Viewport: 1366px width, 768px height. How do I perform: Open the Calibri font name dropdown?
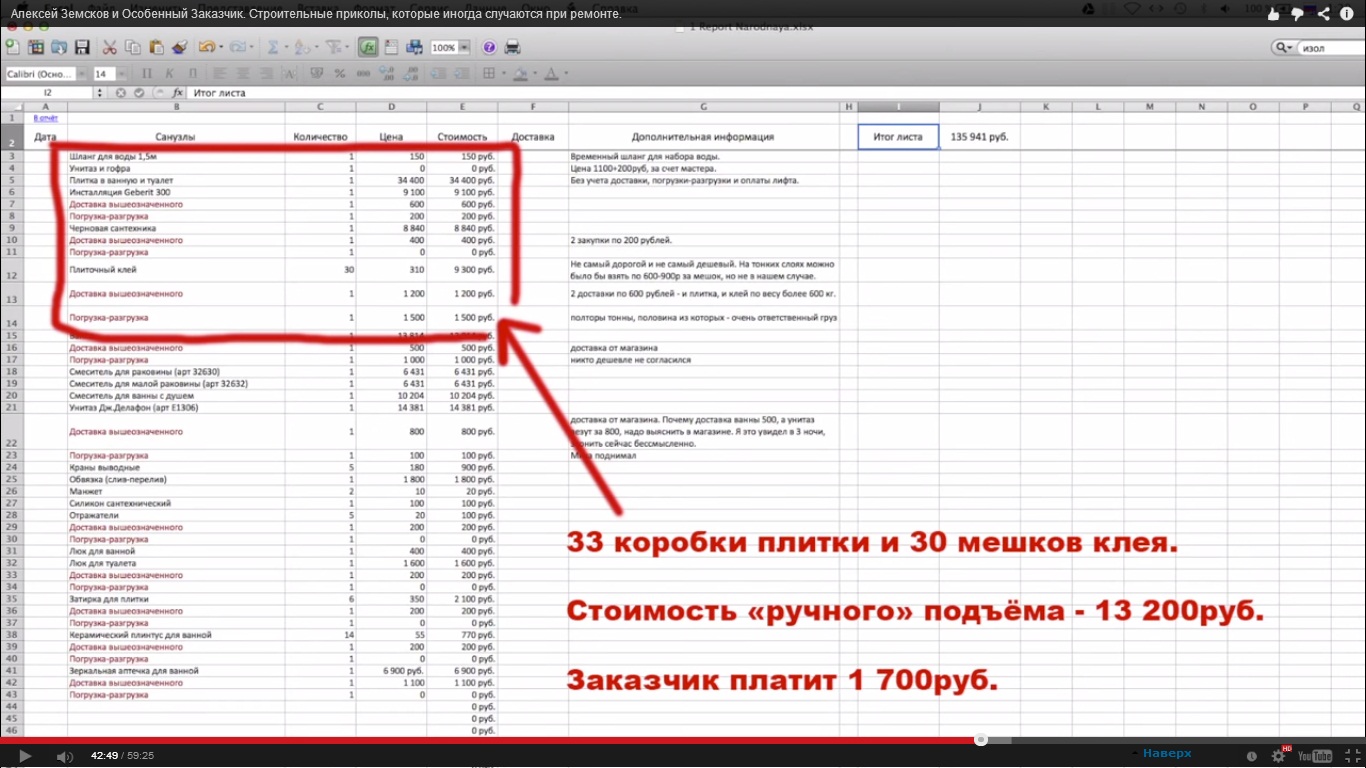(82, 74)
